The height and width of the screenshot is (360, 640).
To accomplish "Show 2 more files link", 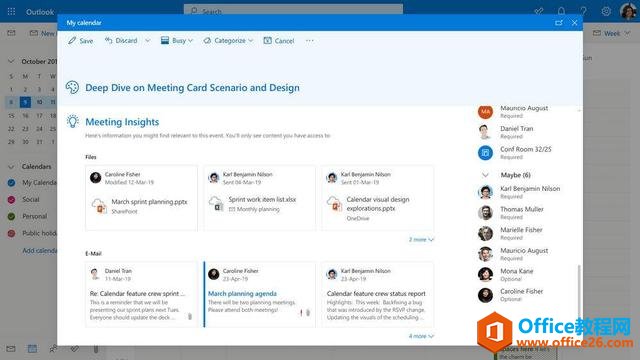I will pos(421,240).
